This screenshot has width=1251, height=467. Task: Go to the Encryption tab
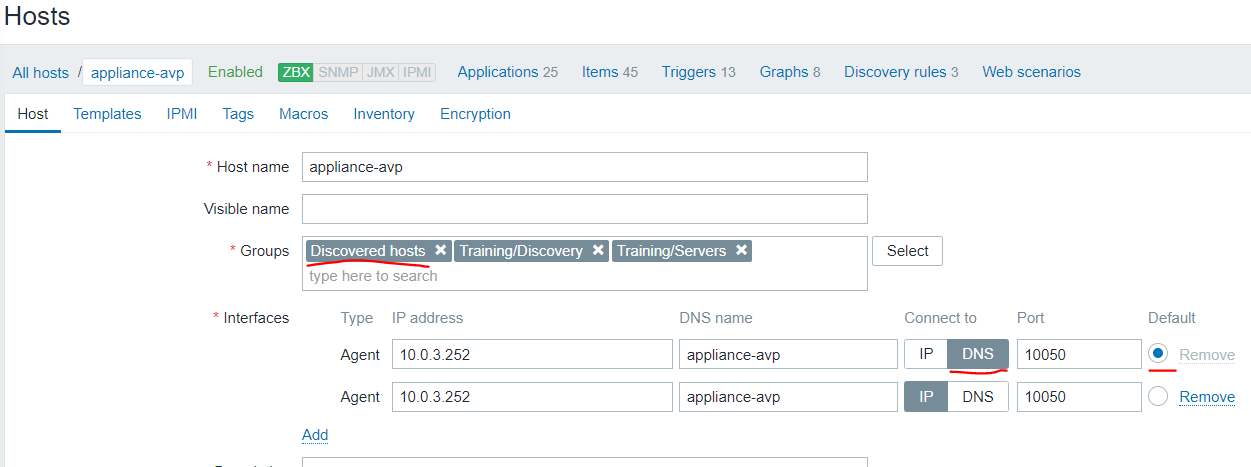[475, 114]
